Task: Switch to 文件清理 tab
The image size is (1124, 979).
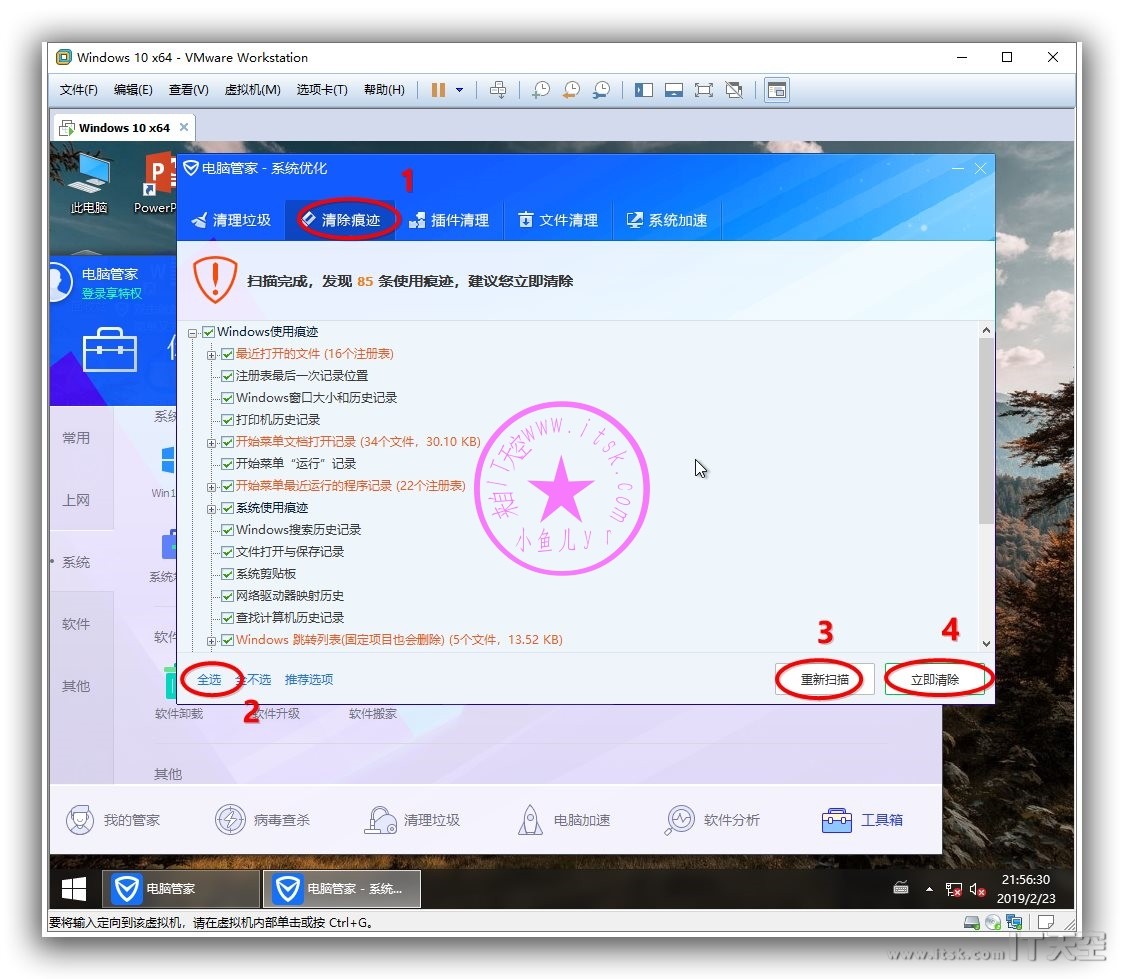Action: pos(558,220)
